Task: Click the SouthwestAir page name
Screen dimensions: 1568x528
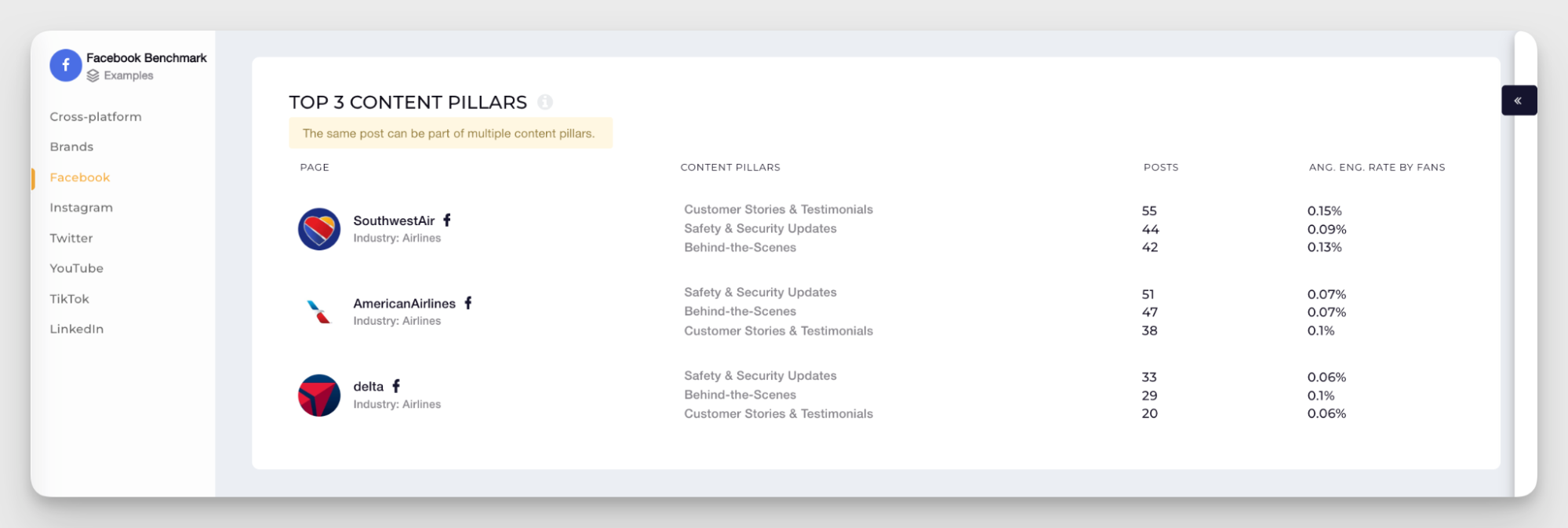Action: click(x=394, y=220)
